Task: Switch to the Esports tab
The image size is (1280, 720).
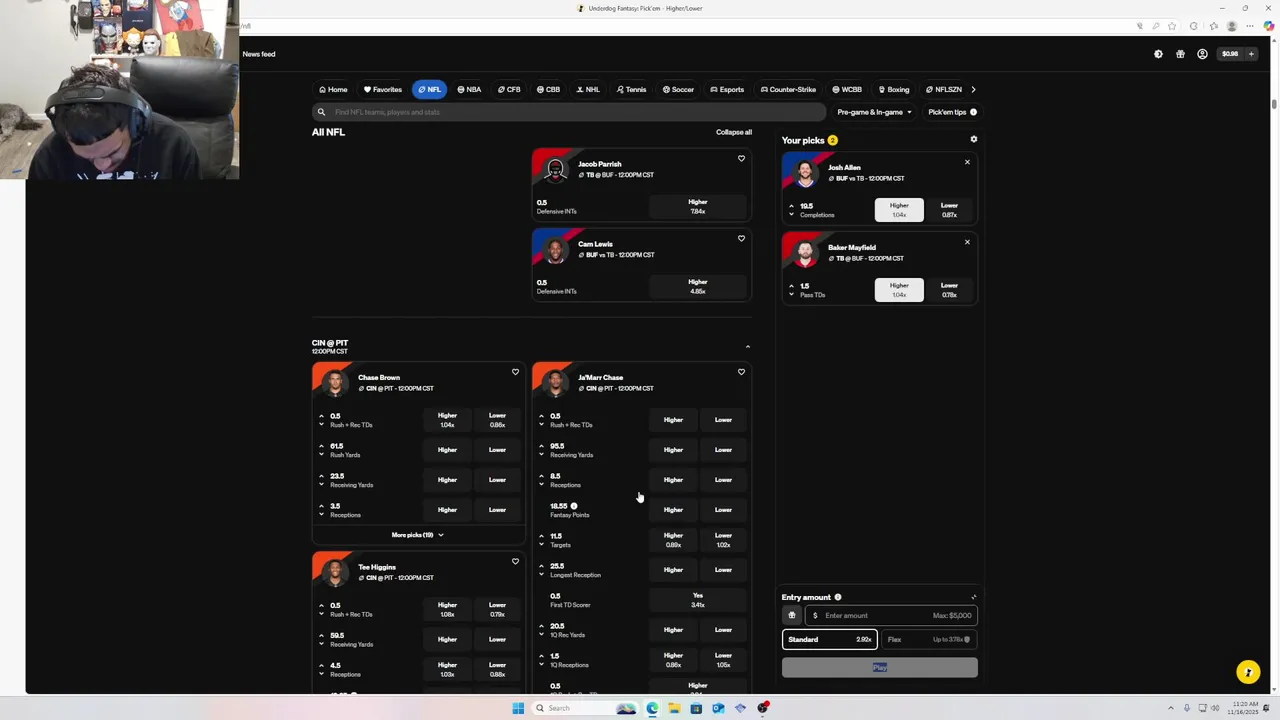Action: (x=727, y=89)
